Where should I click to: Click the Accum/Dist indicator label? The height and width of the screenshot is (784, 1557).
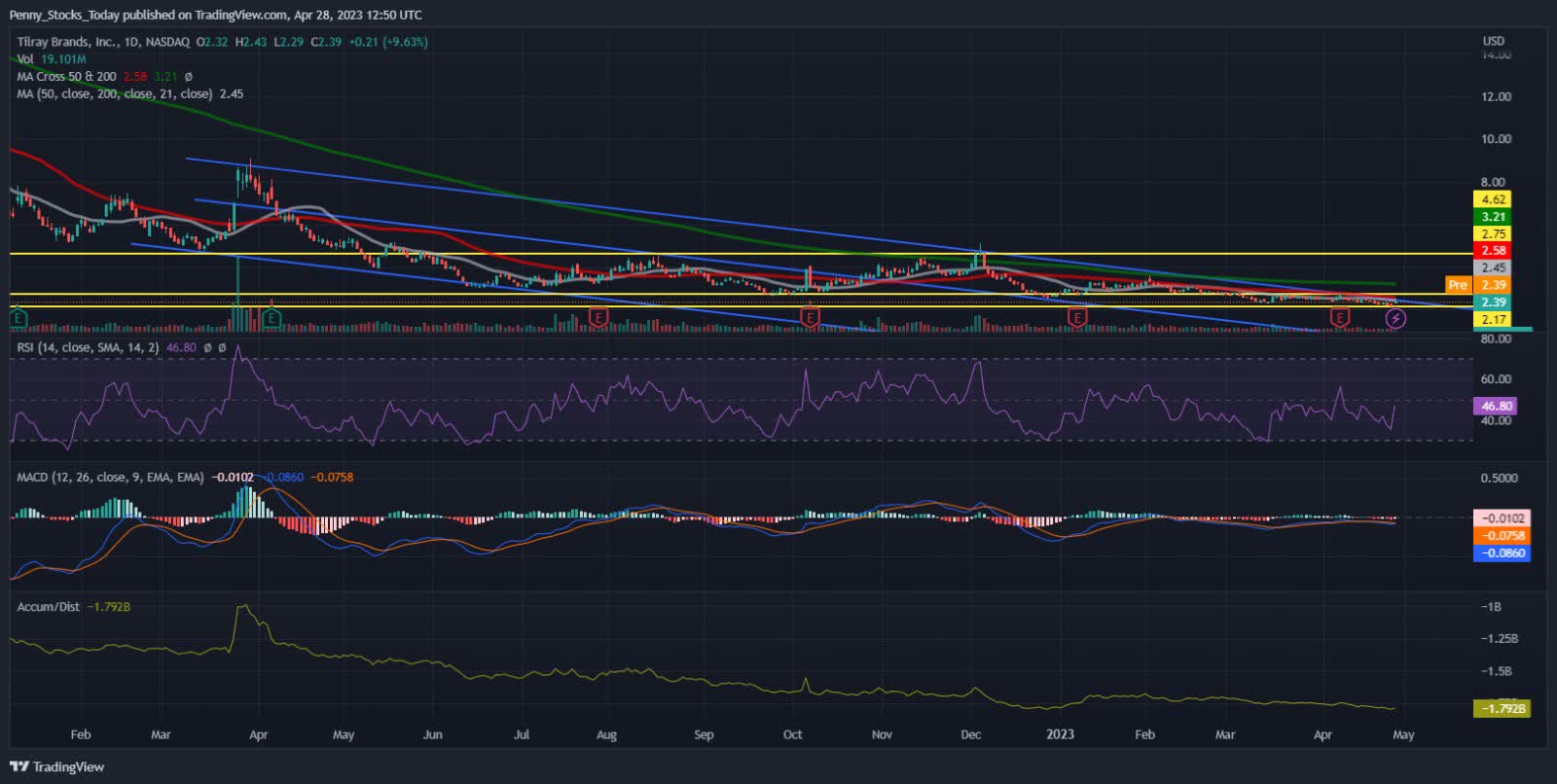49,606
